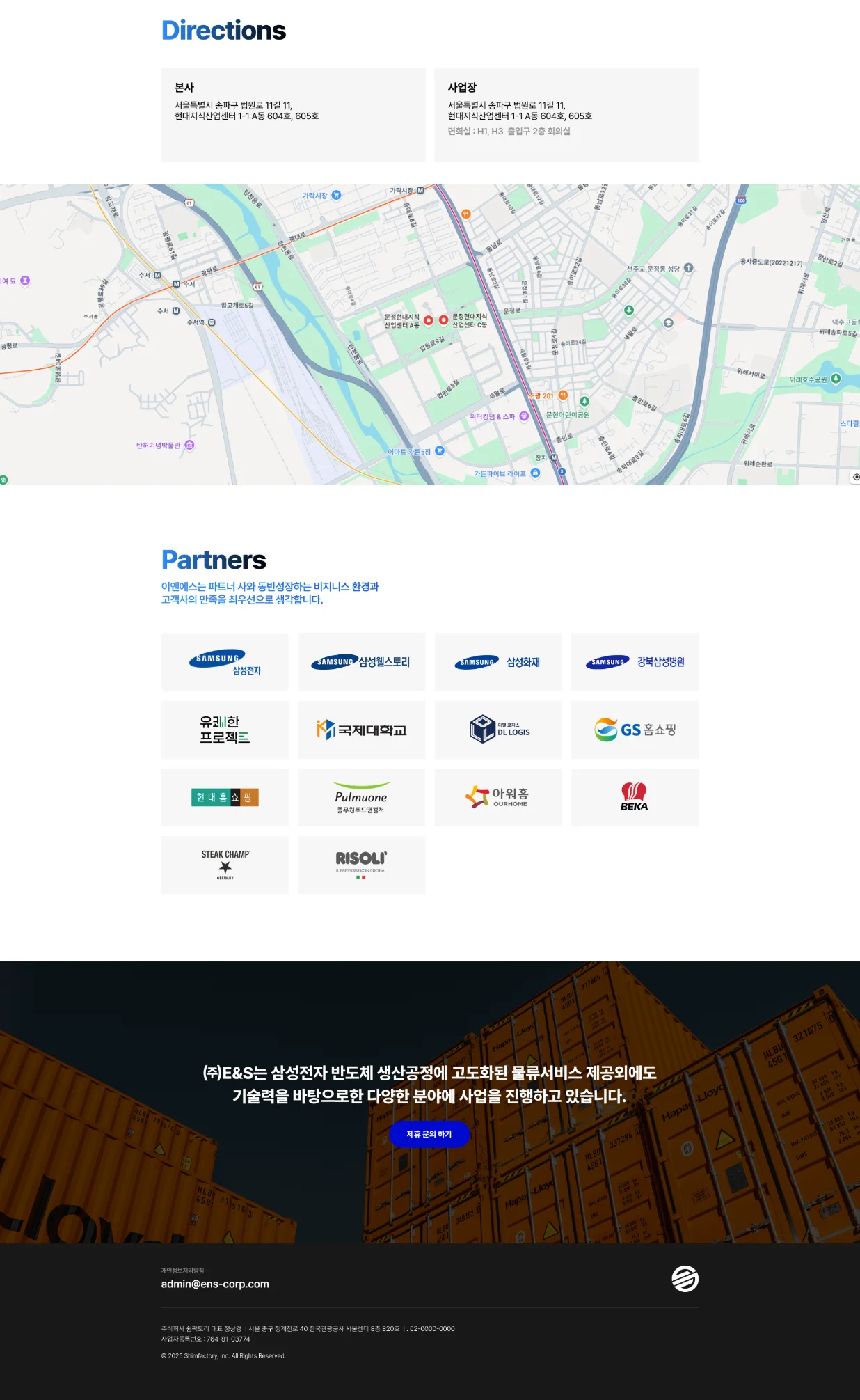
Task: Click the orange restaurant marker below 가락시장 station
Action: (x=466, y=214)
